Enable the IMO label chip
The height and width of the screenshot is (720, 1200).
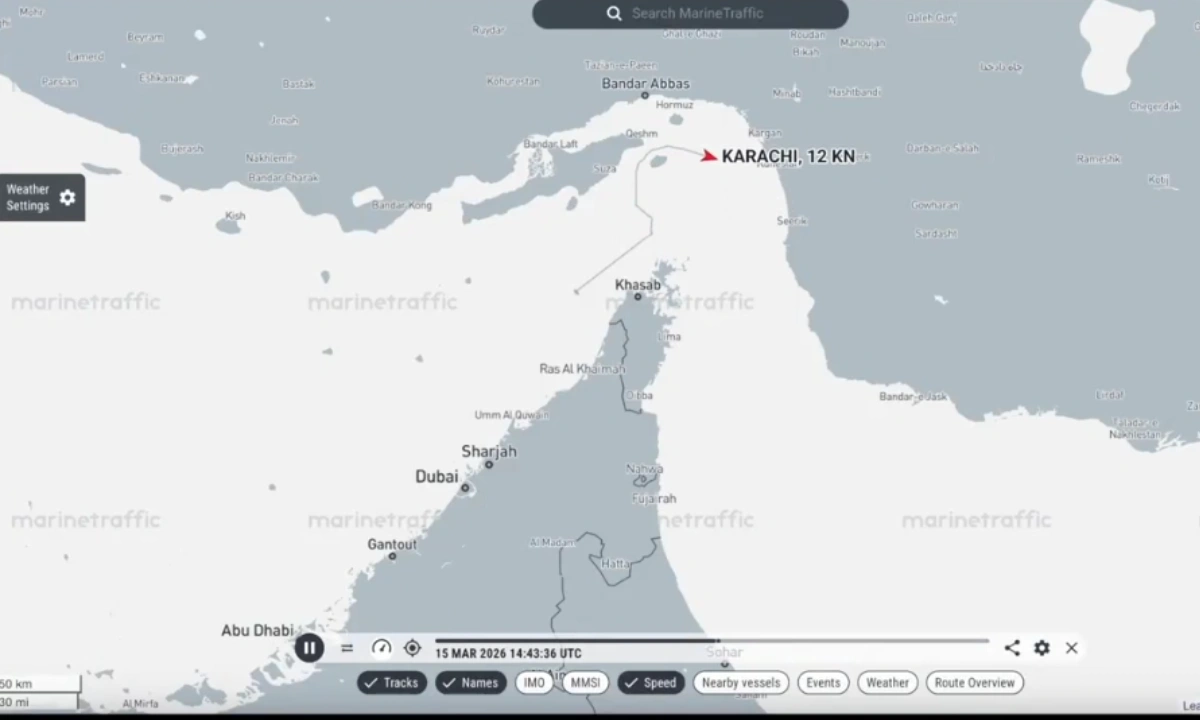[535, 683]
